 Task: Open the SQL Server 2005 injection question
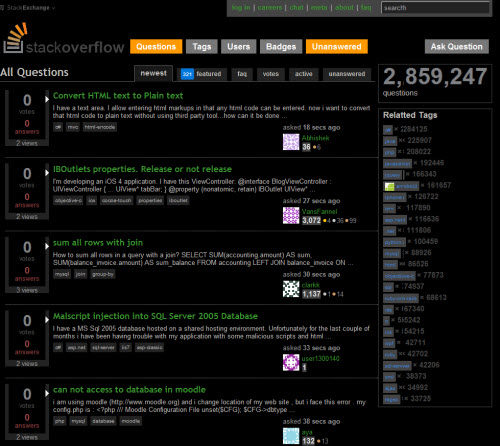tap(155, 316)
